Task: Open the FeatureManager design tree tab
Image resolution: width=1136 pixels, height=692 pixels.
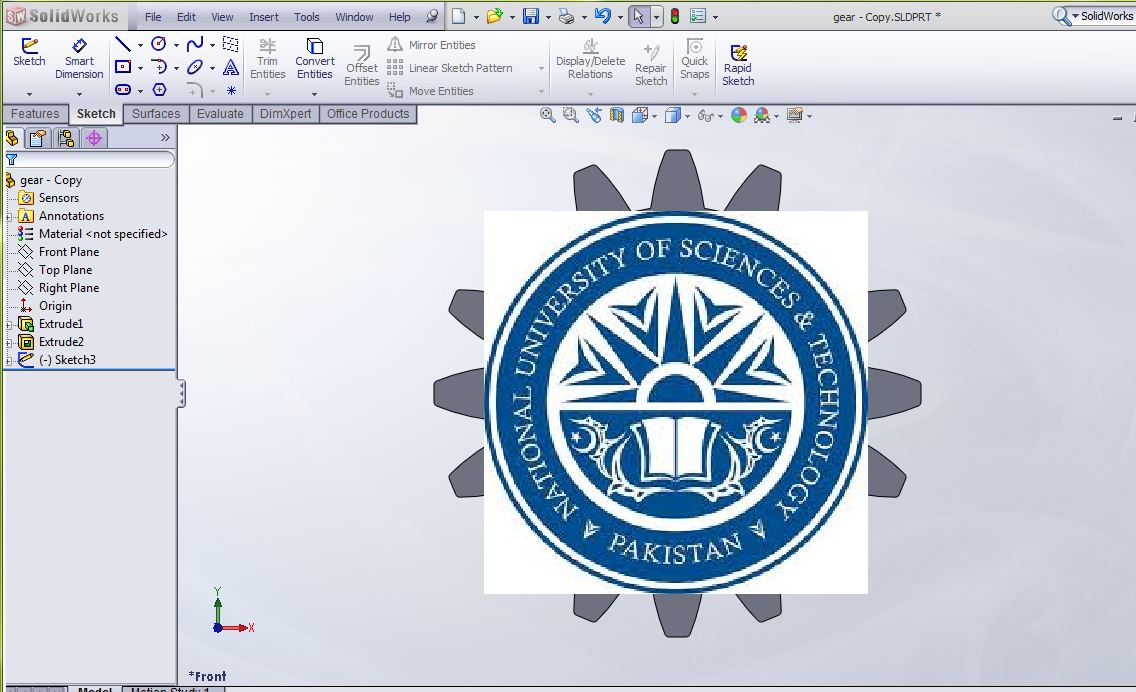Action: pos(12,138)
